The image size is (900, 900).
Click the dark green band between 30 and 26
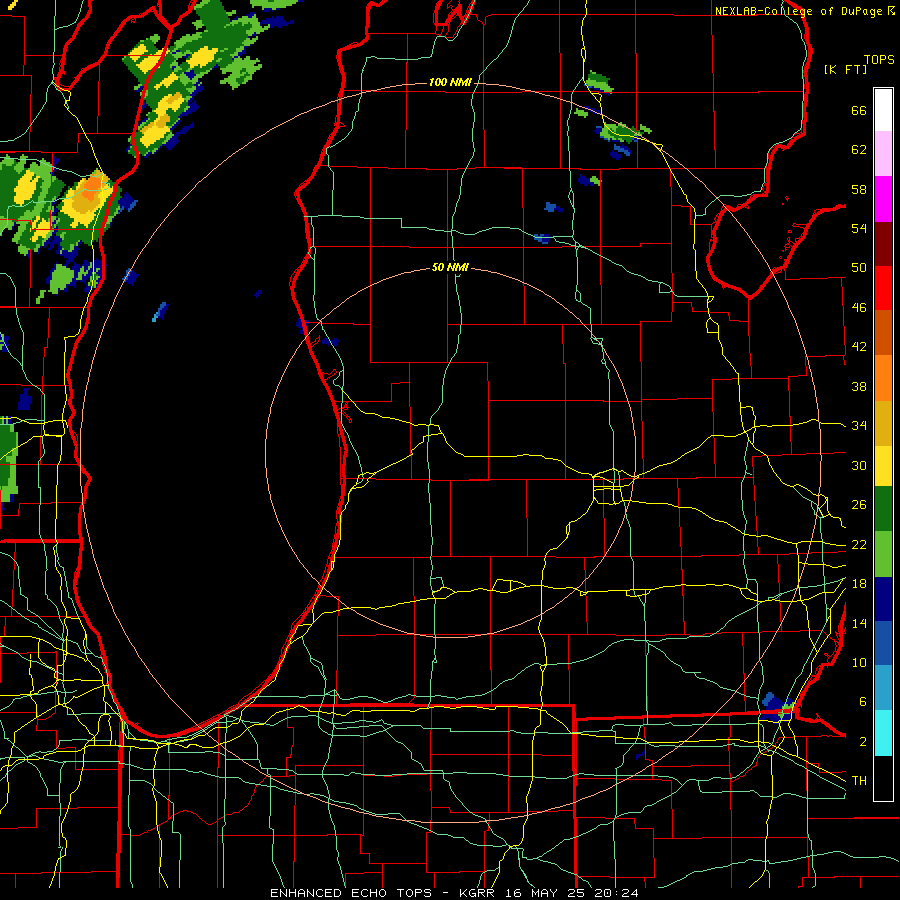point(883,509)
